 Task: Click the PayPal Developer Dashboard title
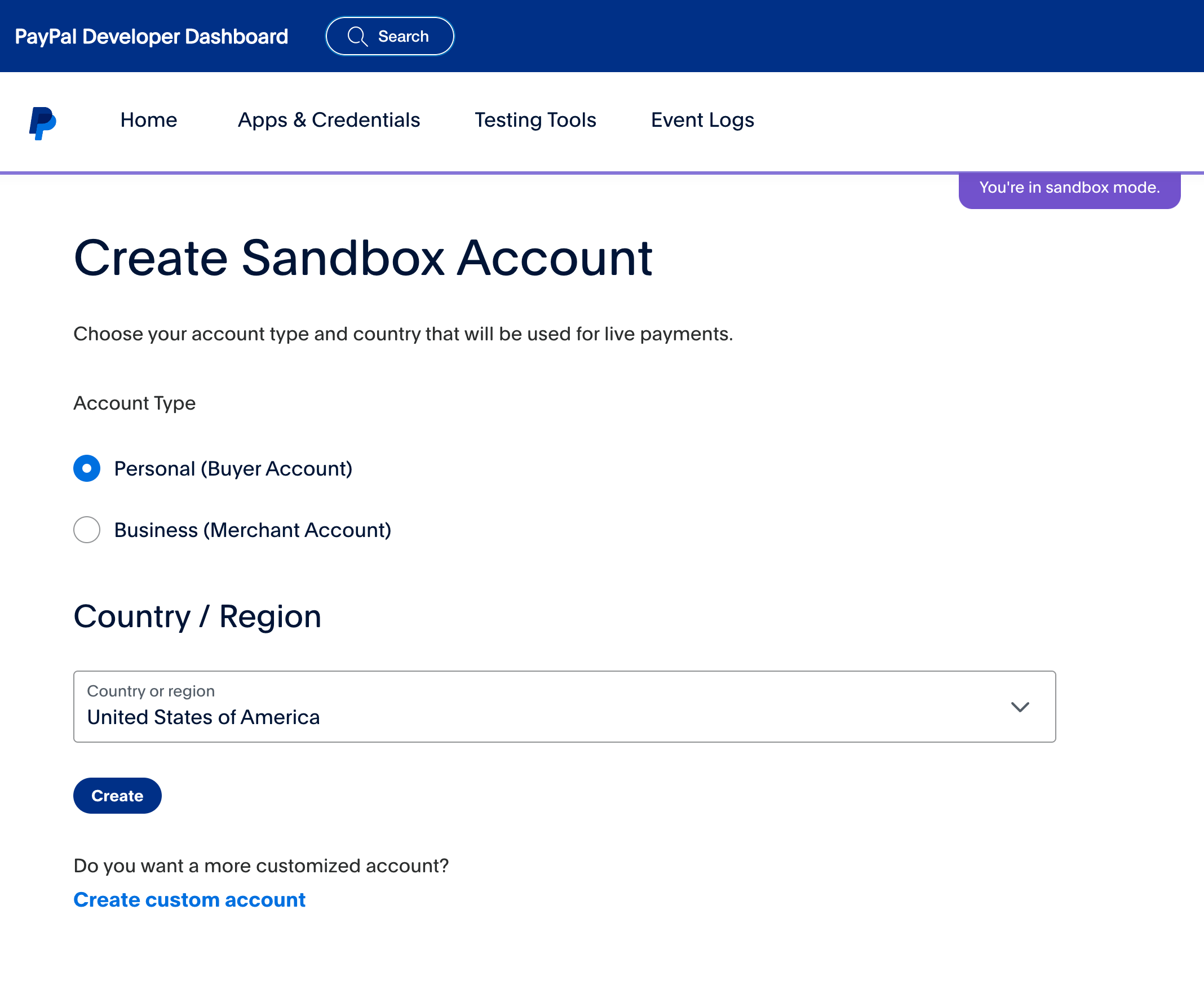(x=152, y=37)
